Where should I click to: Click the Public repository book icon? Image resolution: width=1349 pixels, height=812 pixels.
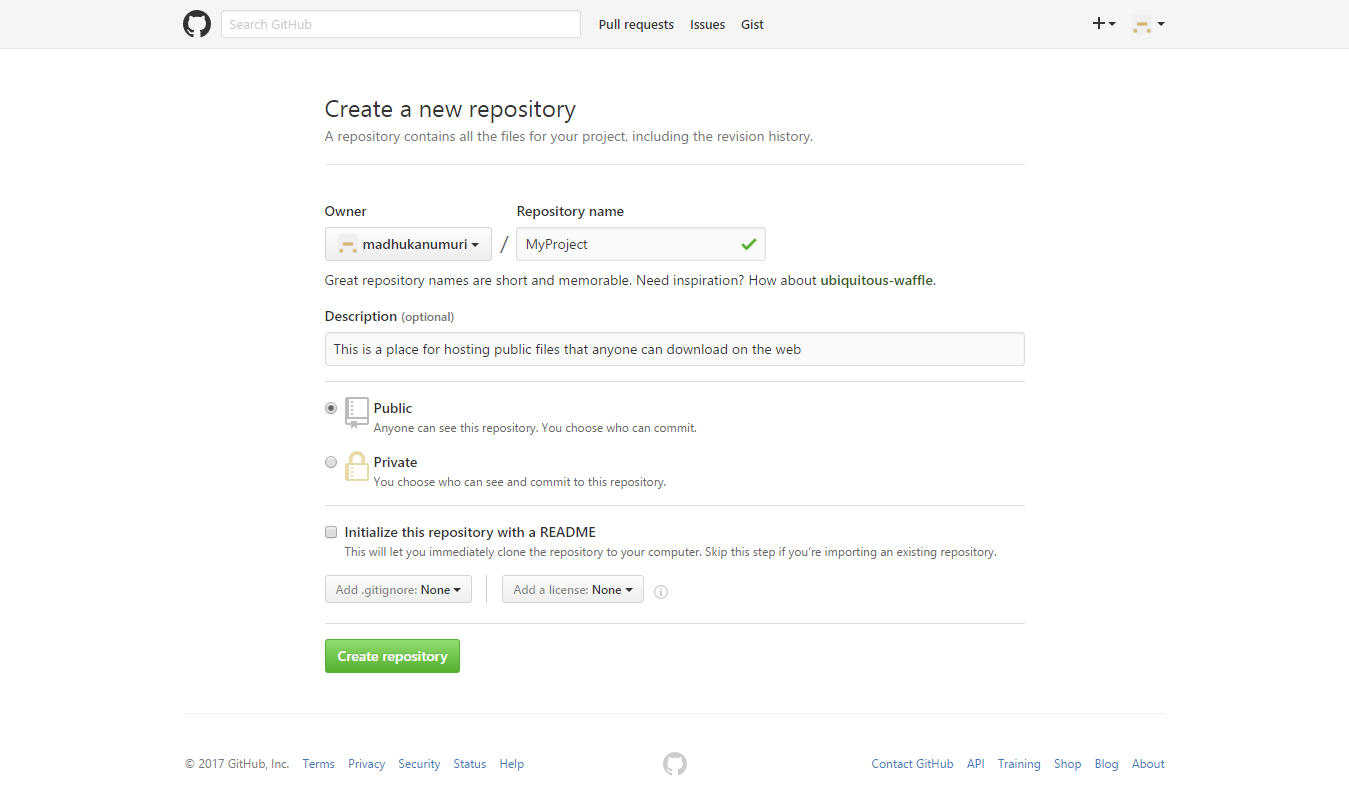[x=356, y=412]
